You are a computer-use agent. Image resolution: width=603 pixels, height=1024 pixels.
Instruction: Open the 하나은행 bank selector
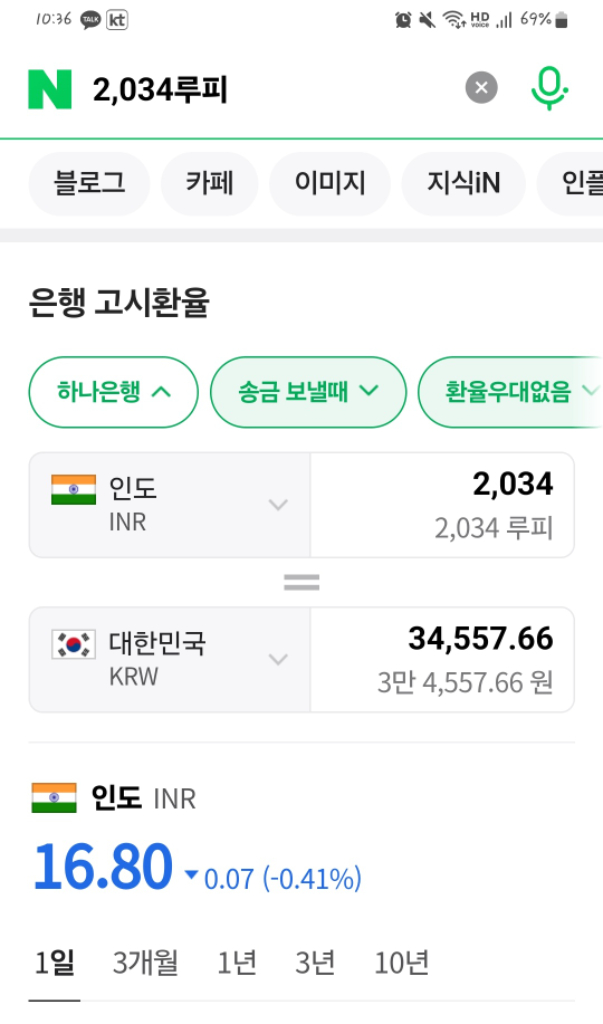point(114,391)
